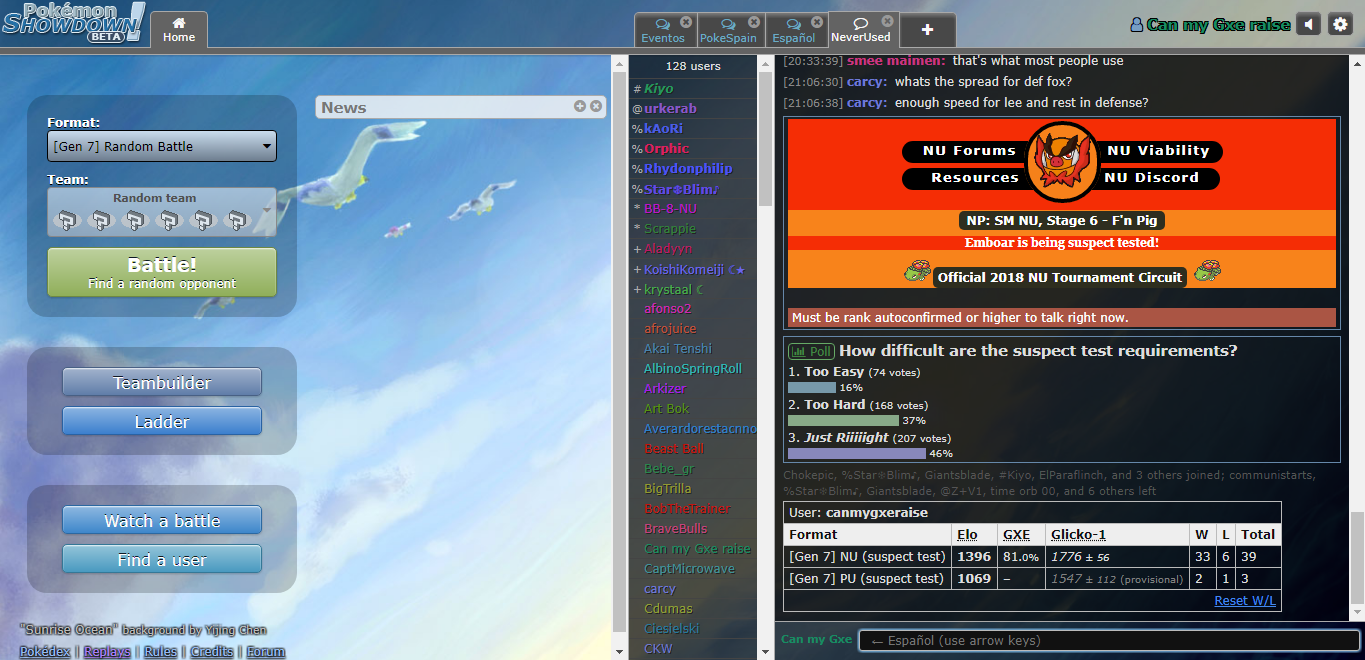
Task: Click Reset W/L link
Action: 1245,600
